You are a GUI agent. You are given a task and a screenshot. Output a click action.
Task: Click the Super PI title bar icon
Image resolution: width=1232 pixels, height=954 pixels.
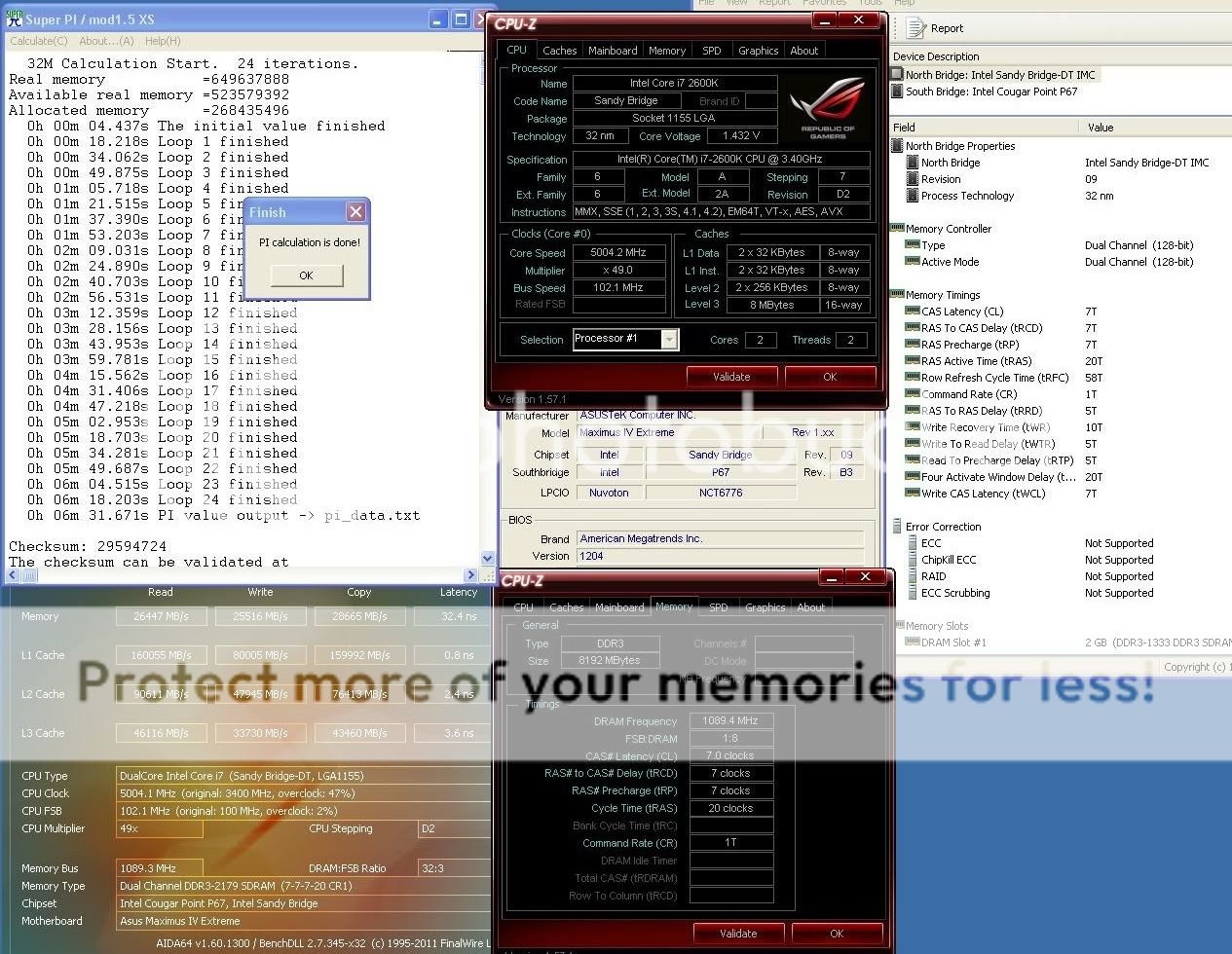click(x=14, y=19)
